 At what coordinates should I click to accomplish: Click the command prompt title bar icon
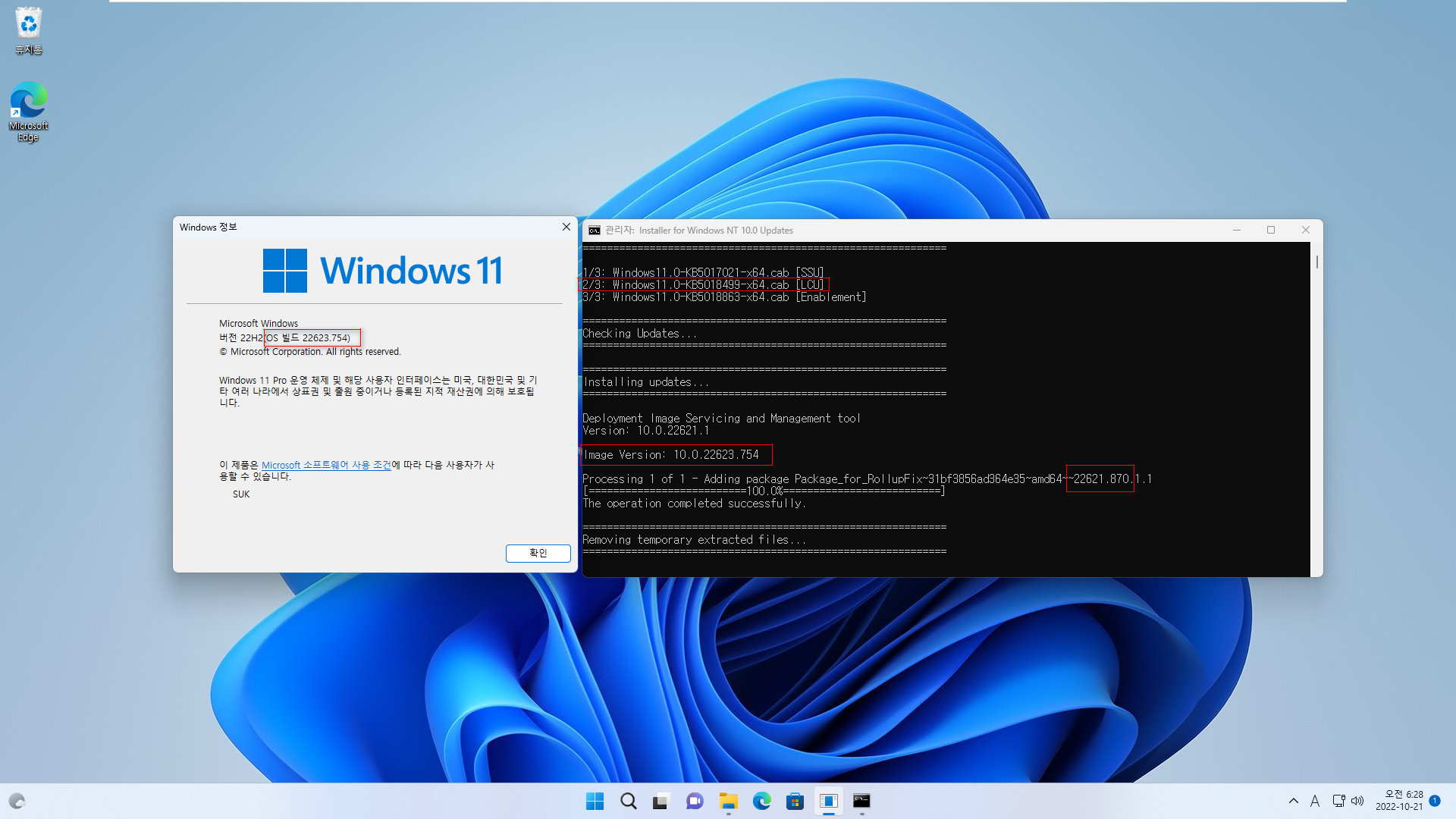coord(595,231)
